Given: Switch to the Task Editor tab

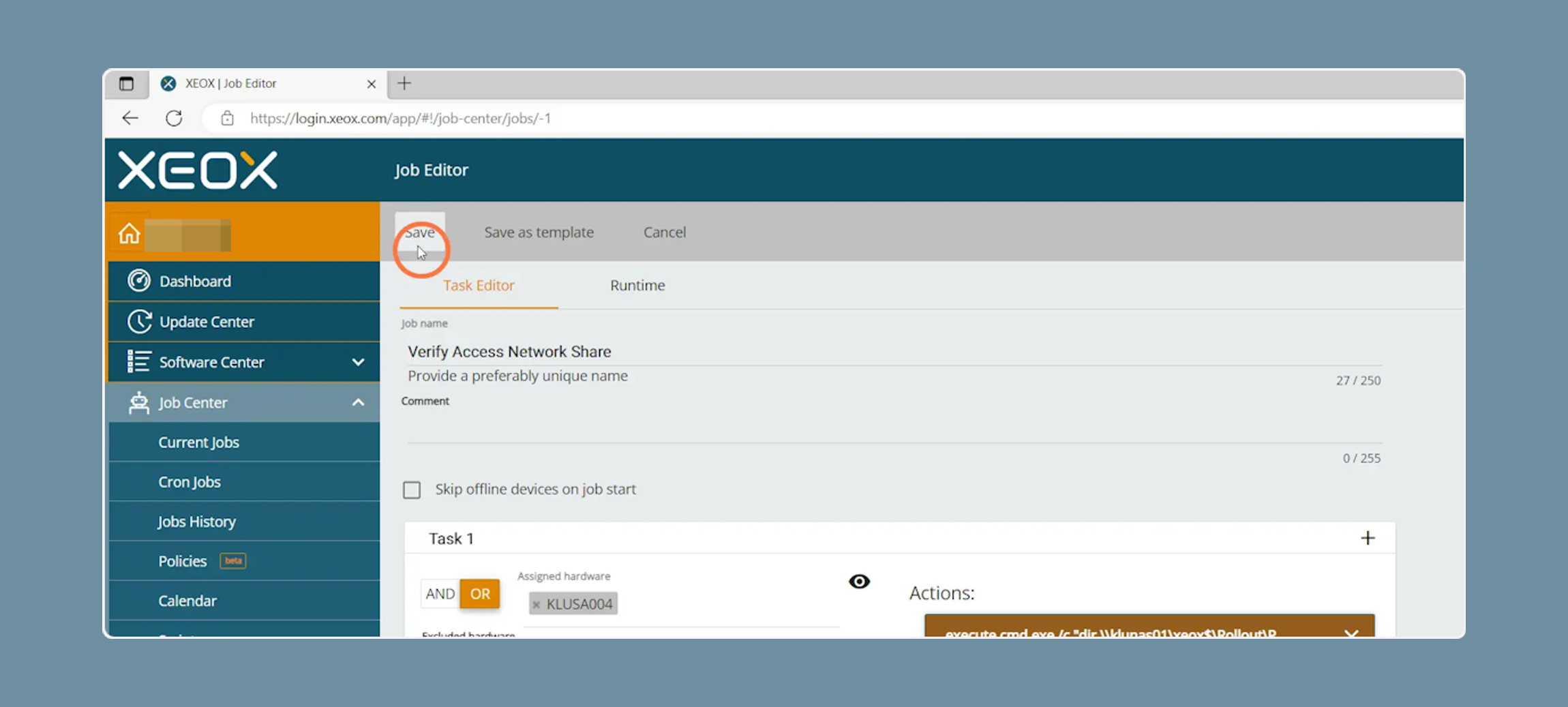Looking at the screenshot, I should (x=479, y=286).
